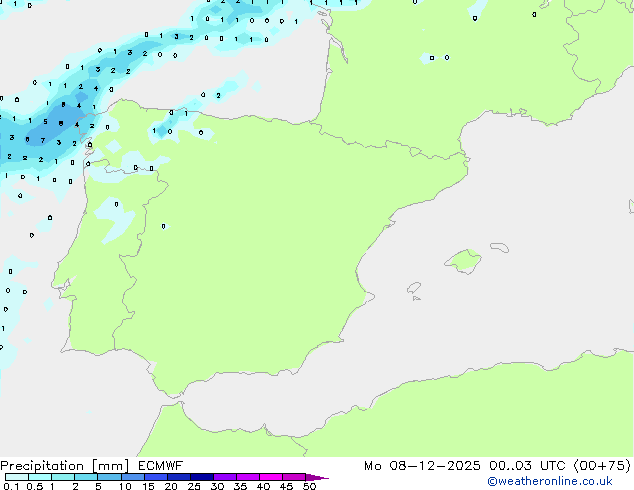Click Ibiza, the outlined island southwest of Mallorca

(414, 288)
